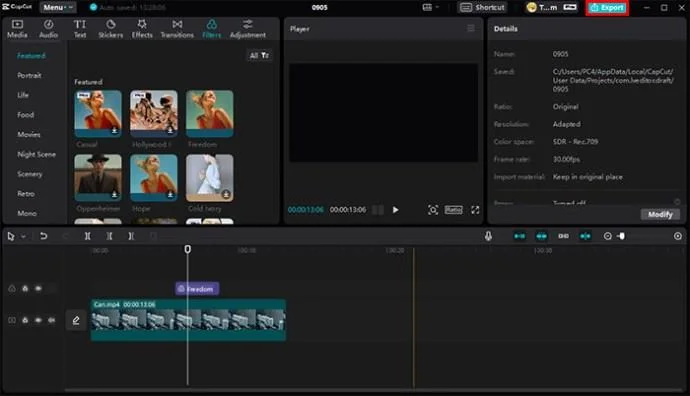Zoom out the timeline with the minus icon
The image size is (690, 396).
[607, 236]
